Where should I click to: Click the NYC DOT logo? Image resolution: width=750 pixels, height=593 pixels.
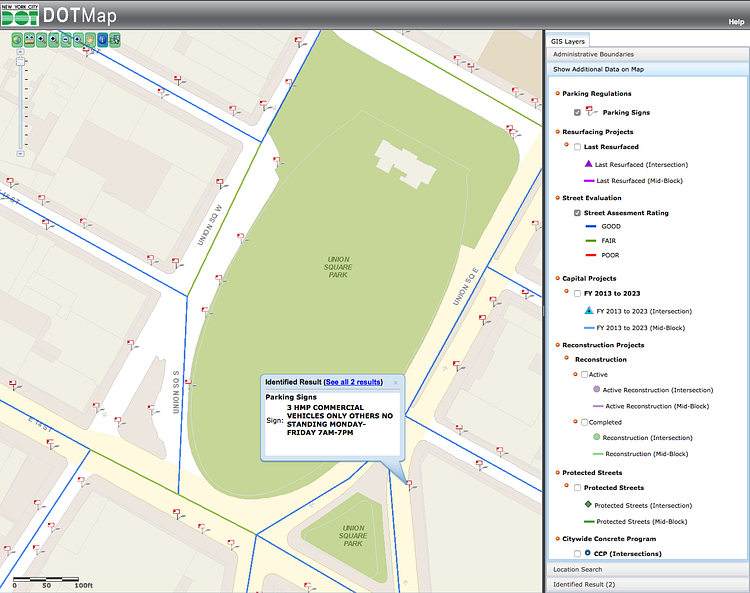tap(20, 15)
